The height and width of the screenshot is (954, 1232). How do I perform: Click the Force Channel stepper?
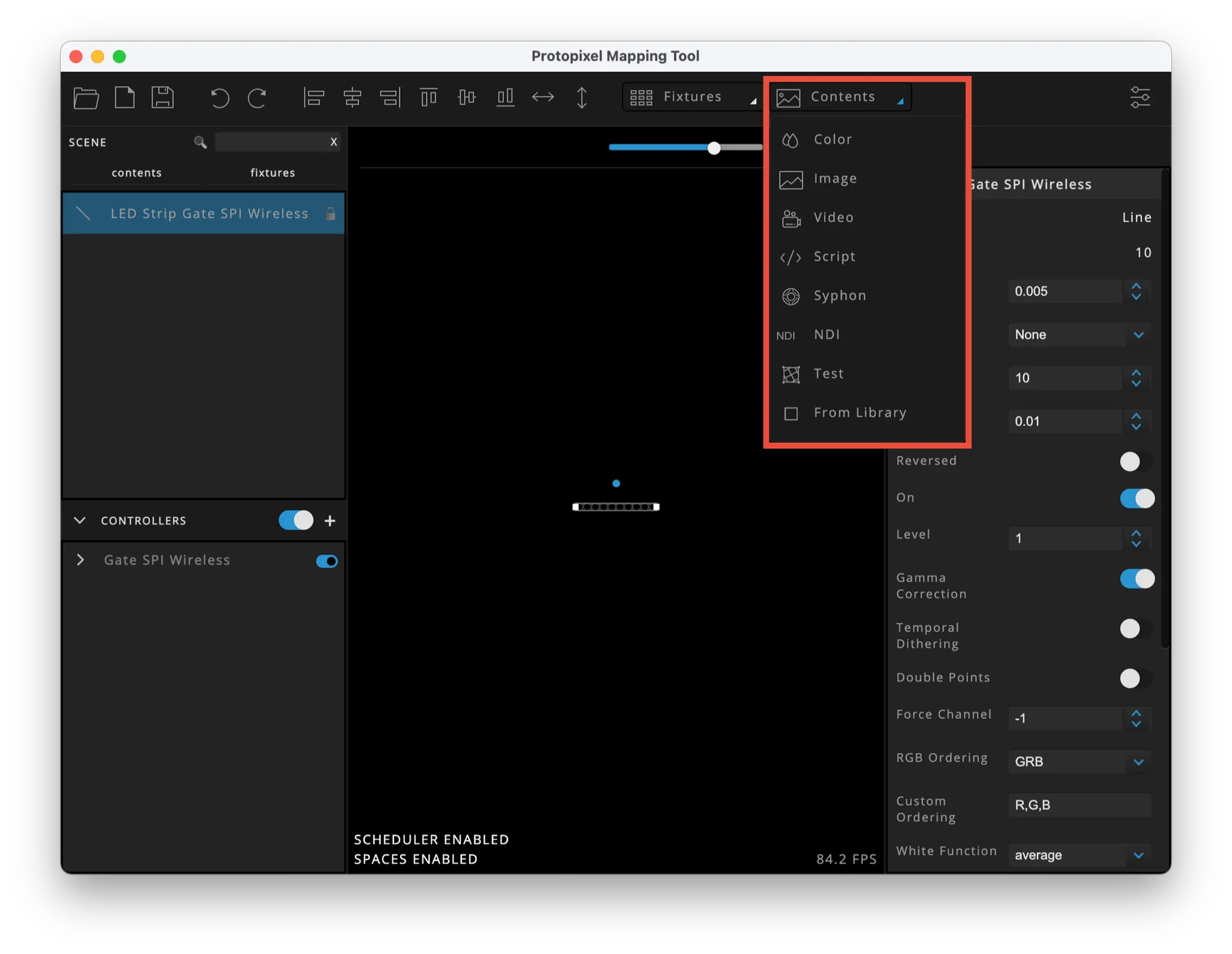pyautogui.click(x=1136, y=718)
